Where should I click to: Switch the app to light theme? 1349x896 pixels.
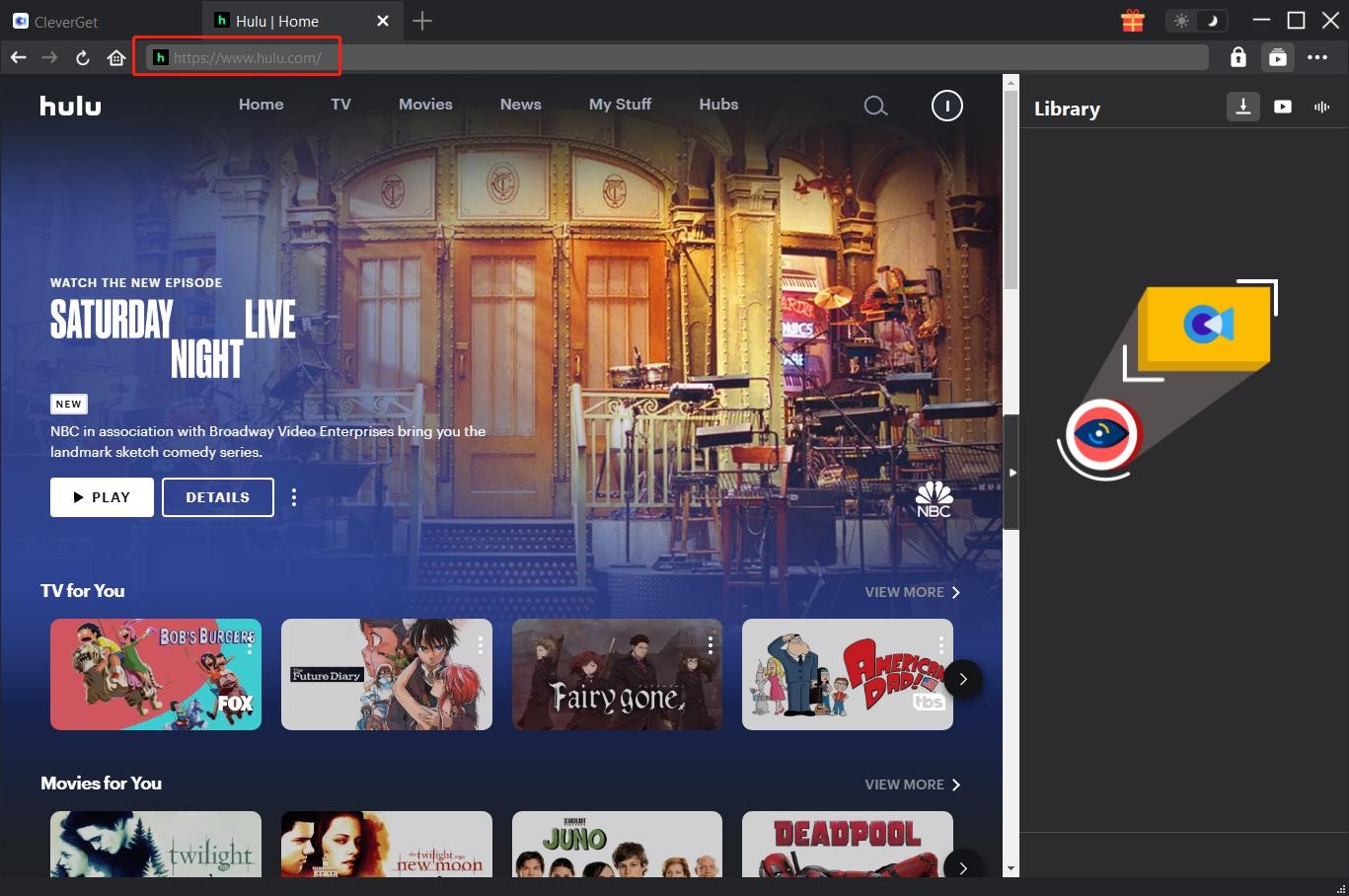(x=1181, y=20)
